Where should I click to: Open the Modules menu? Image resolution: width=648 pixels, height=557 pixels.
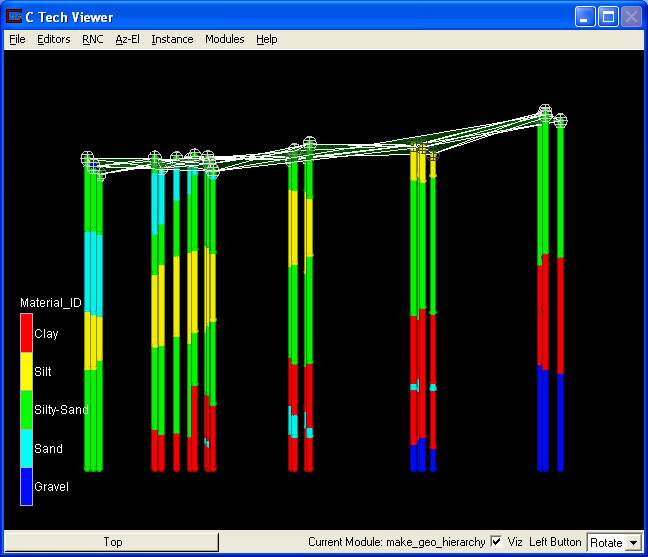point(225,39)
